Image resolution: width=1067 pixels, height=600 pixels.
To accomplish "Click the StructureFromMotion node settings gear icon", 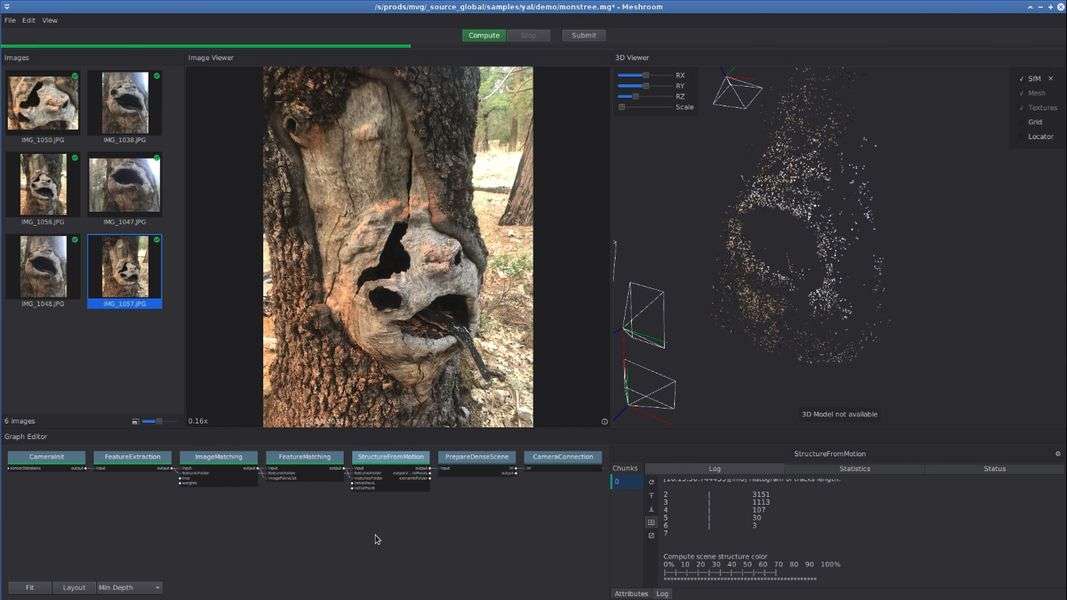I will [1058, 454].
